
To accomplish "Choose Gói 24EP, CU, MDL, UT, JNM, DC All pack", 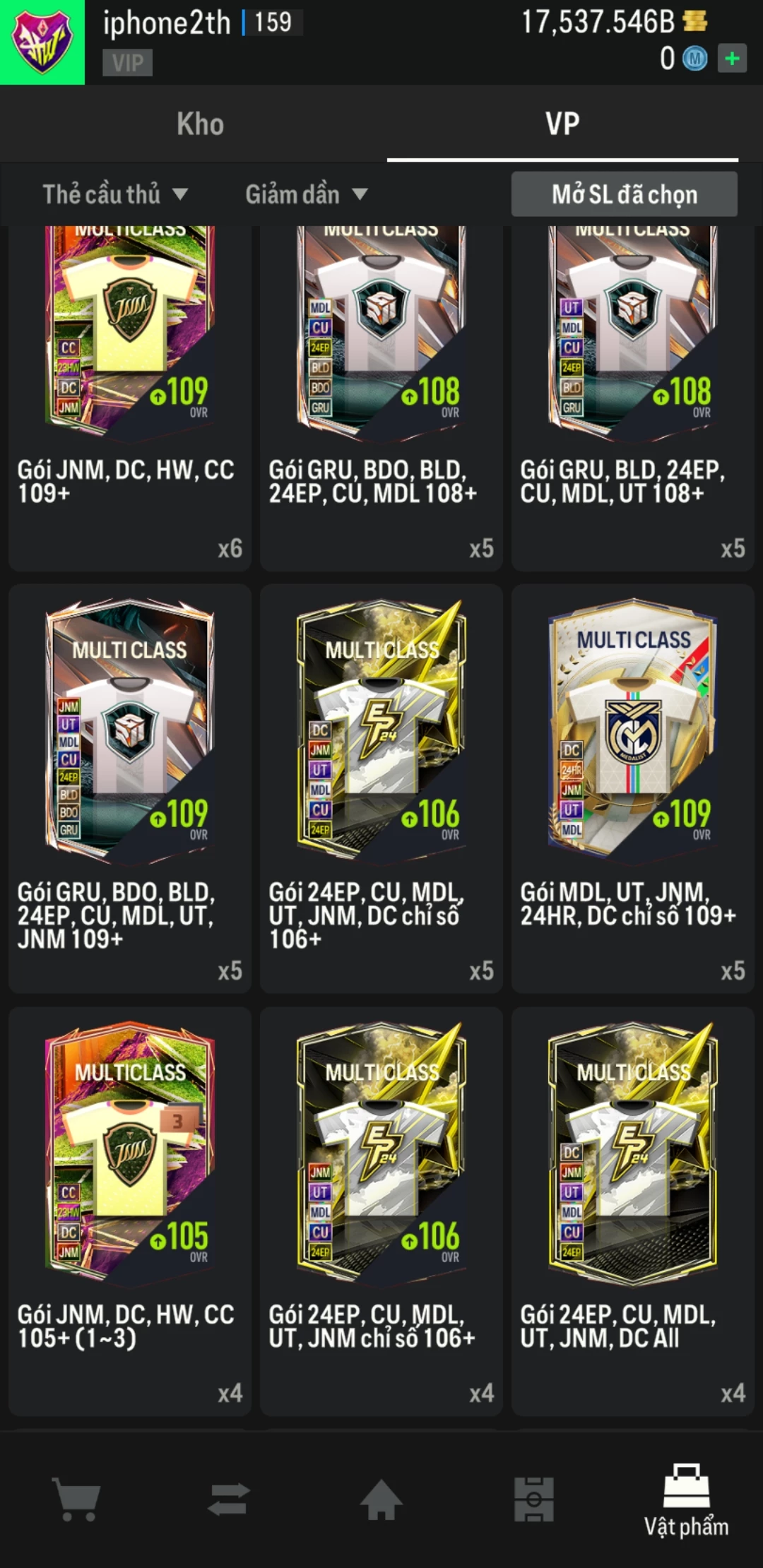I will click(x=633, y=1211).
